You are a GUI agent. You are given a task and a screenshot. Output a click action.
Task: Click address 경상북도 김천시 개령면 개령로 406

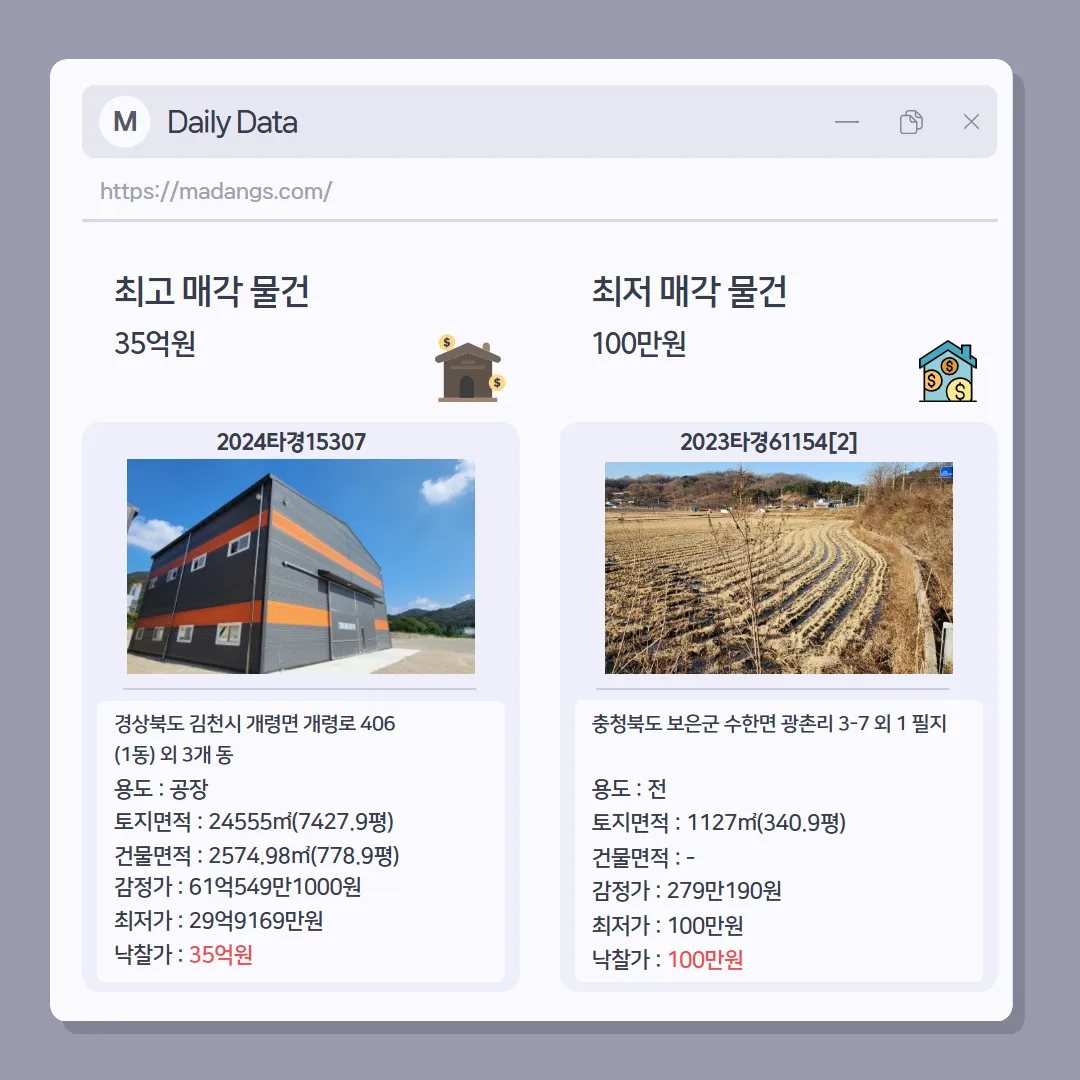(254, 723)
